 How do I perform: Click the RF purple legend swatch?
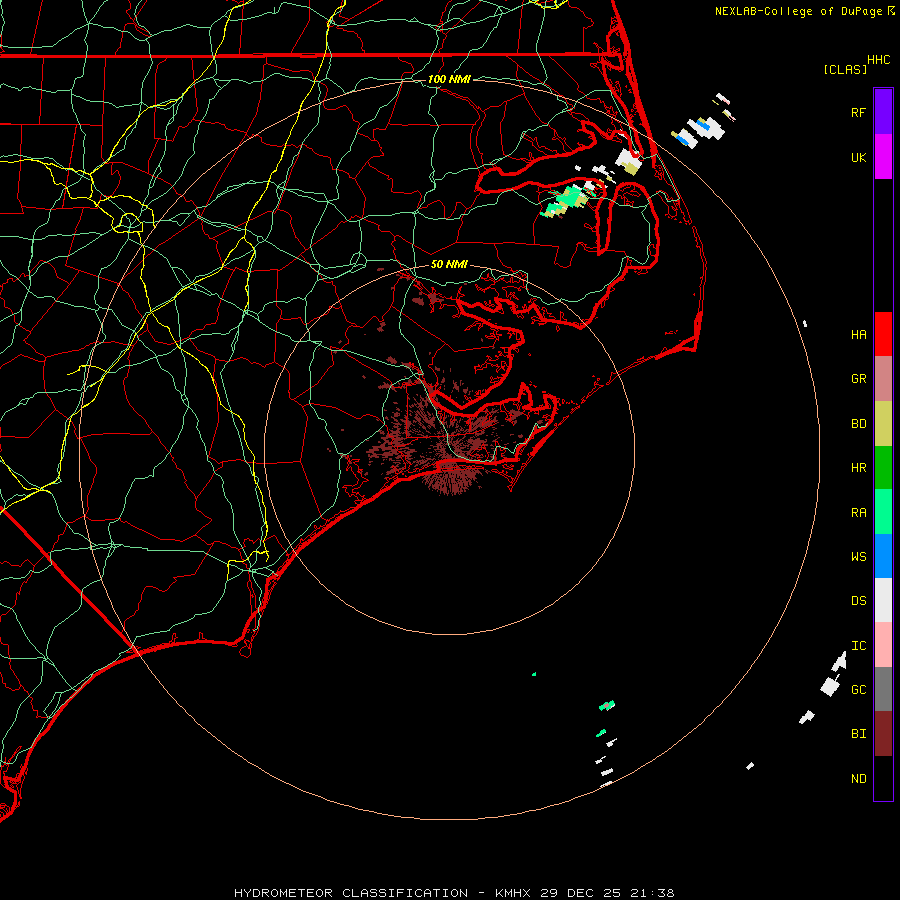pyautogui.click(x=883, y=112)
